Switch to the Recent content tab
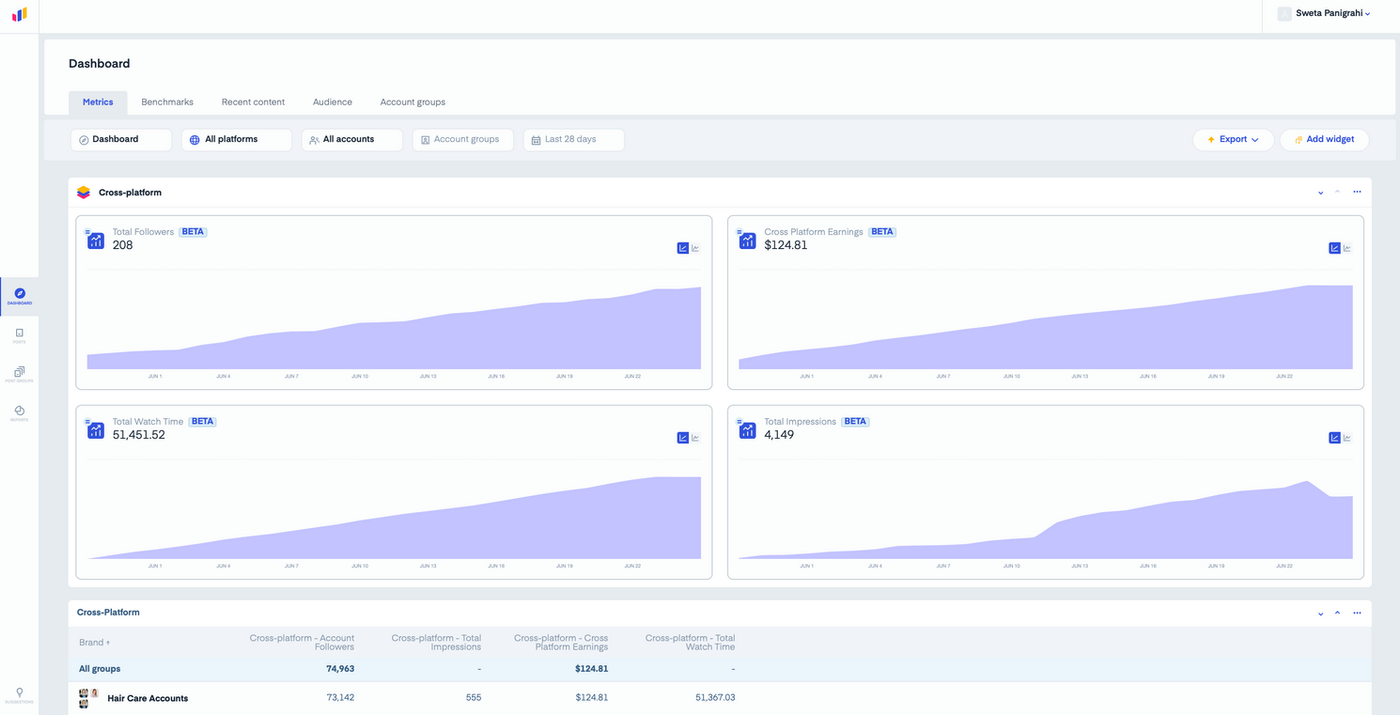 click(x=253, y=102)
